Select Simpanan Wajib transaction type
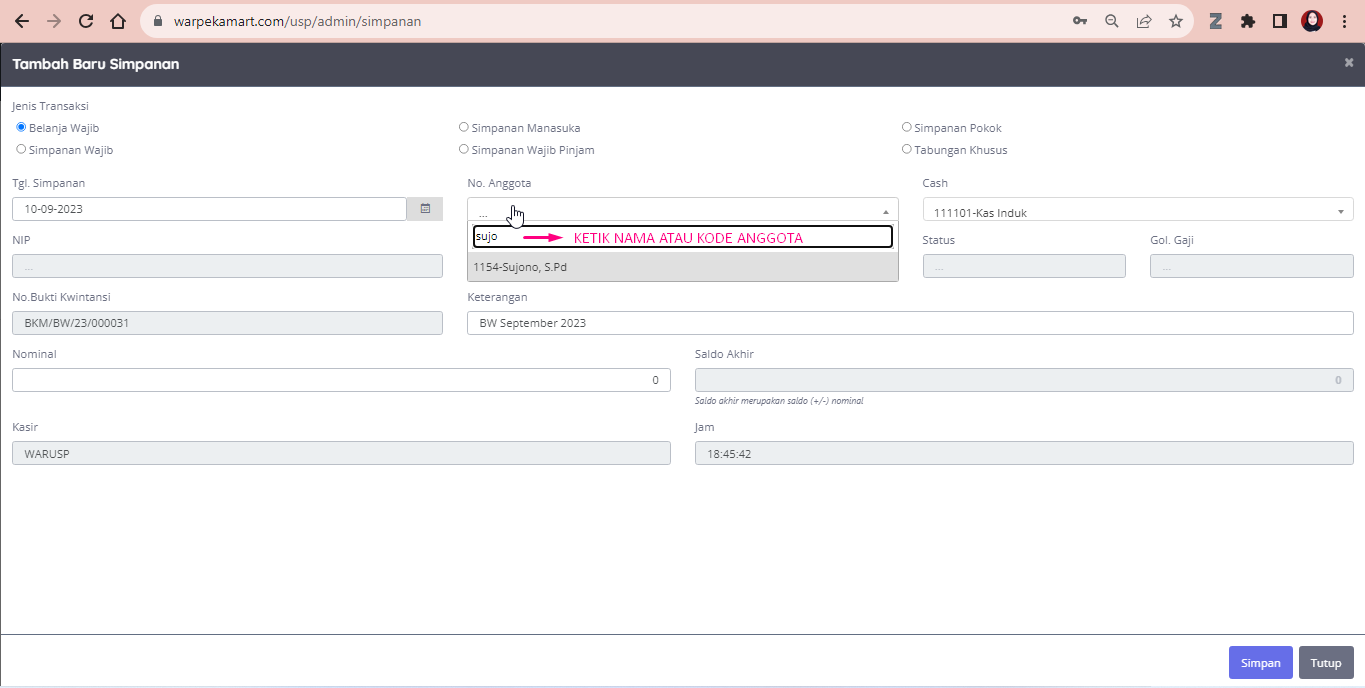Image resolution: width=1365 pixels, height=688 pixels. 21,149
